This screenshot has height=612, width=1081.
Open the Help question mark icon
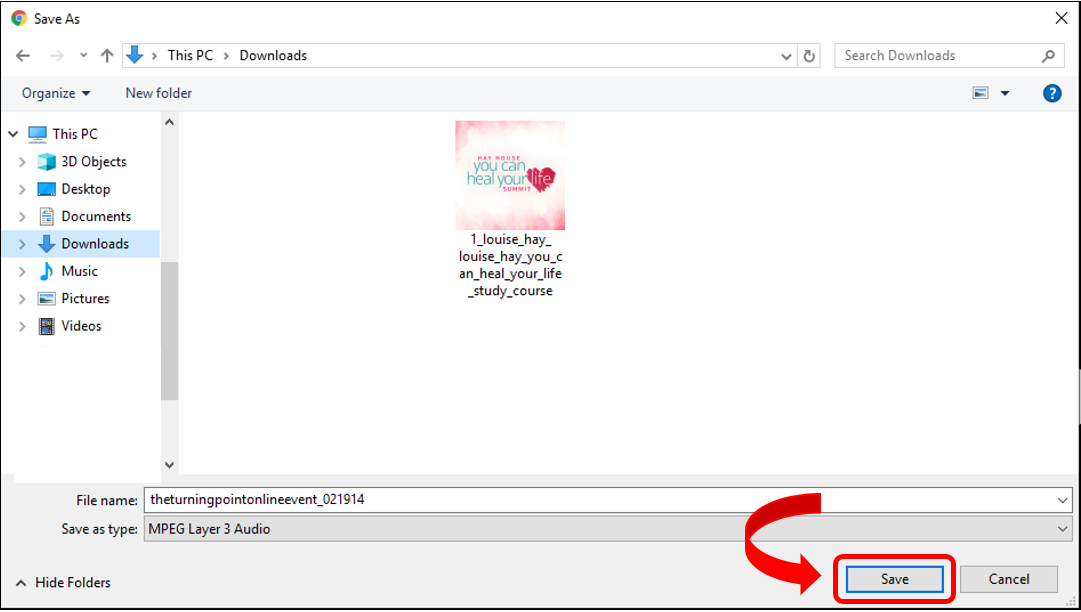tap(1052, 93)
